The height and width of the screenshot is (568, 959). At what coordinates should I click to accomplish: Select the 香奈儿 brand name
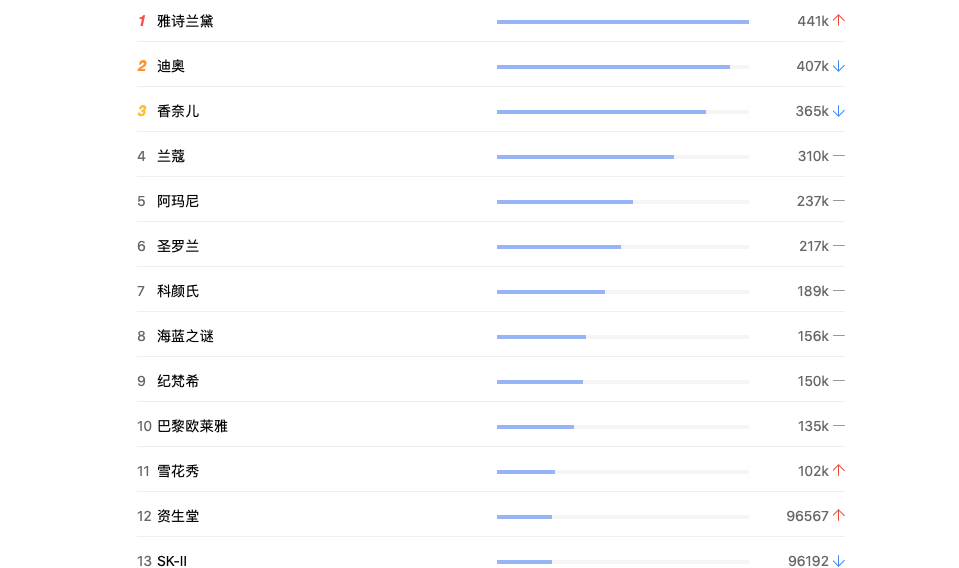(x=178, y=111)
